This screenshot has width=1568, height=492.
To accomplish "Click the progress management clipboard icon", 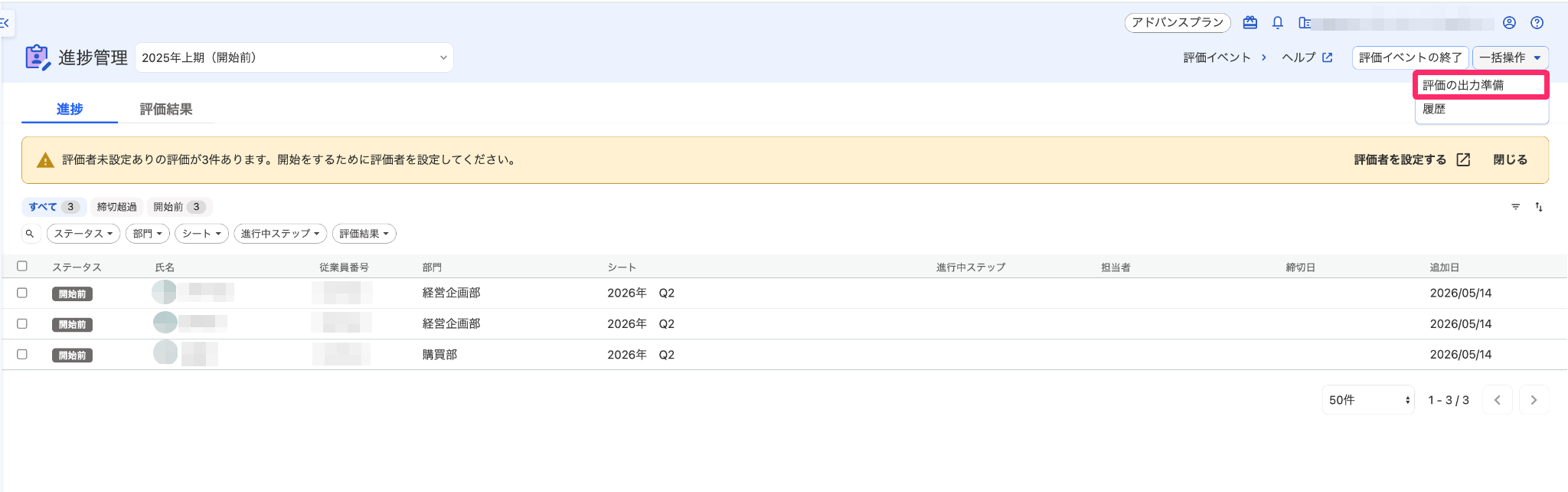I will click(37, 57).
